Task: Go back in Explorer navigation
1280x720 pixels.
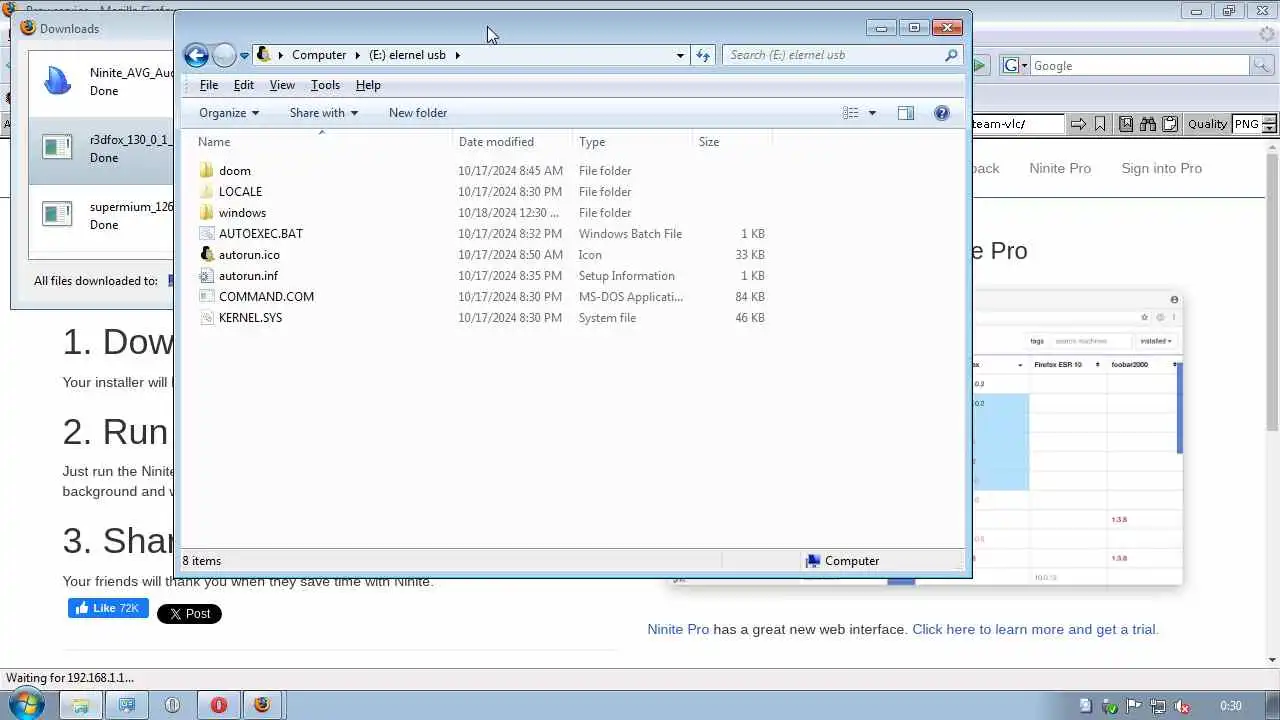Action: (x=196, y=55)
